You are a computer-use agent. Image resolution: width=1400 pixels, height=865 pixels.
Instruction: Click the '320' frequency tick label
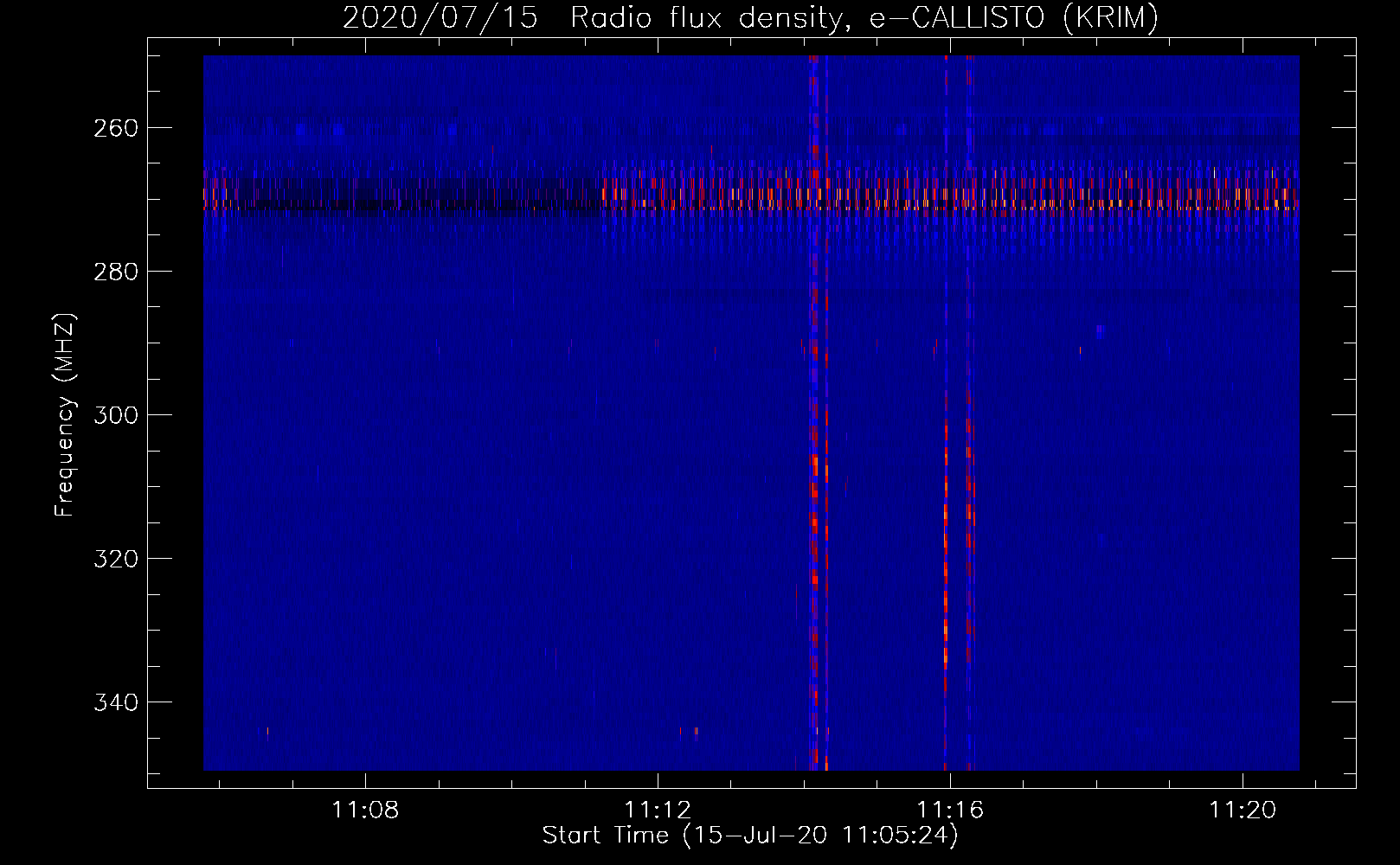point(116,559)
